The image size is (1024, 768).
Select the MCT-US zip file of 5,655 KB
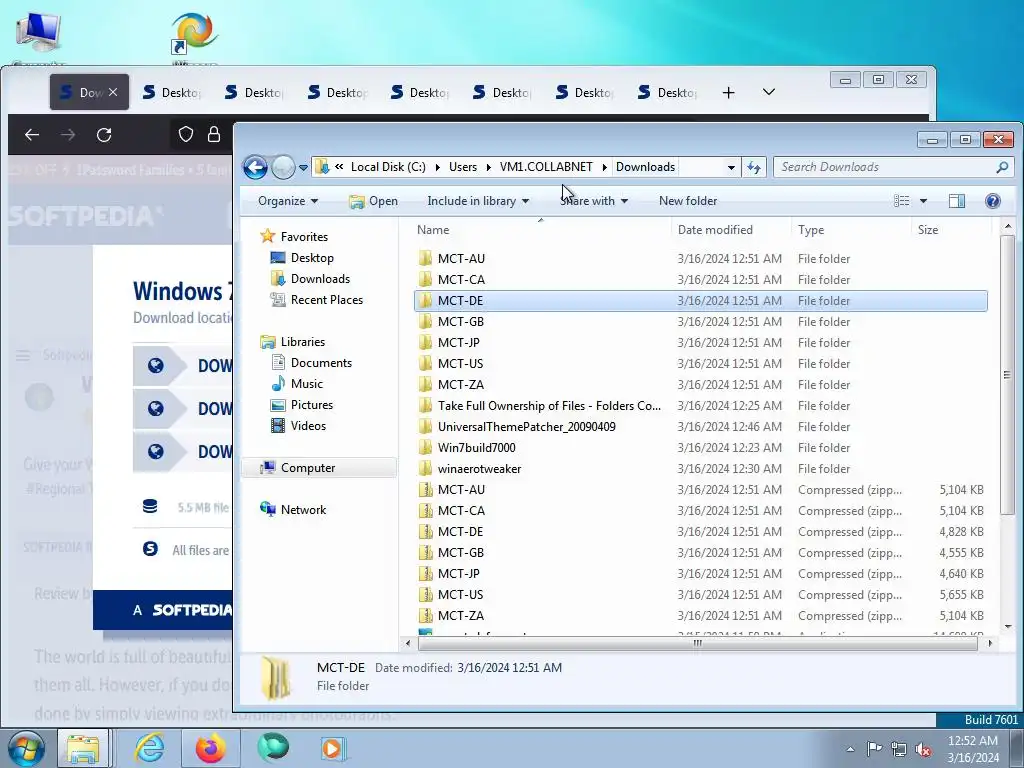(x=700, y=594)
